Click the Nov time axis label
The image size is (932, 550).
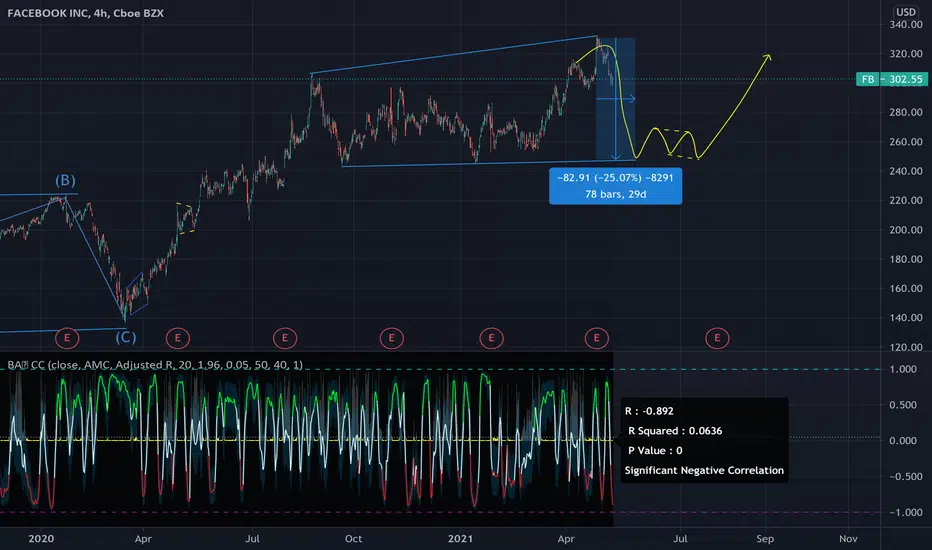(x=848, y=539)
